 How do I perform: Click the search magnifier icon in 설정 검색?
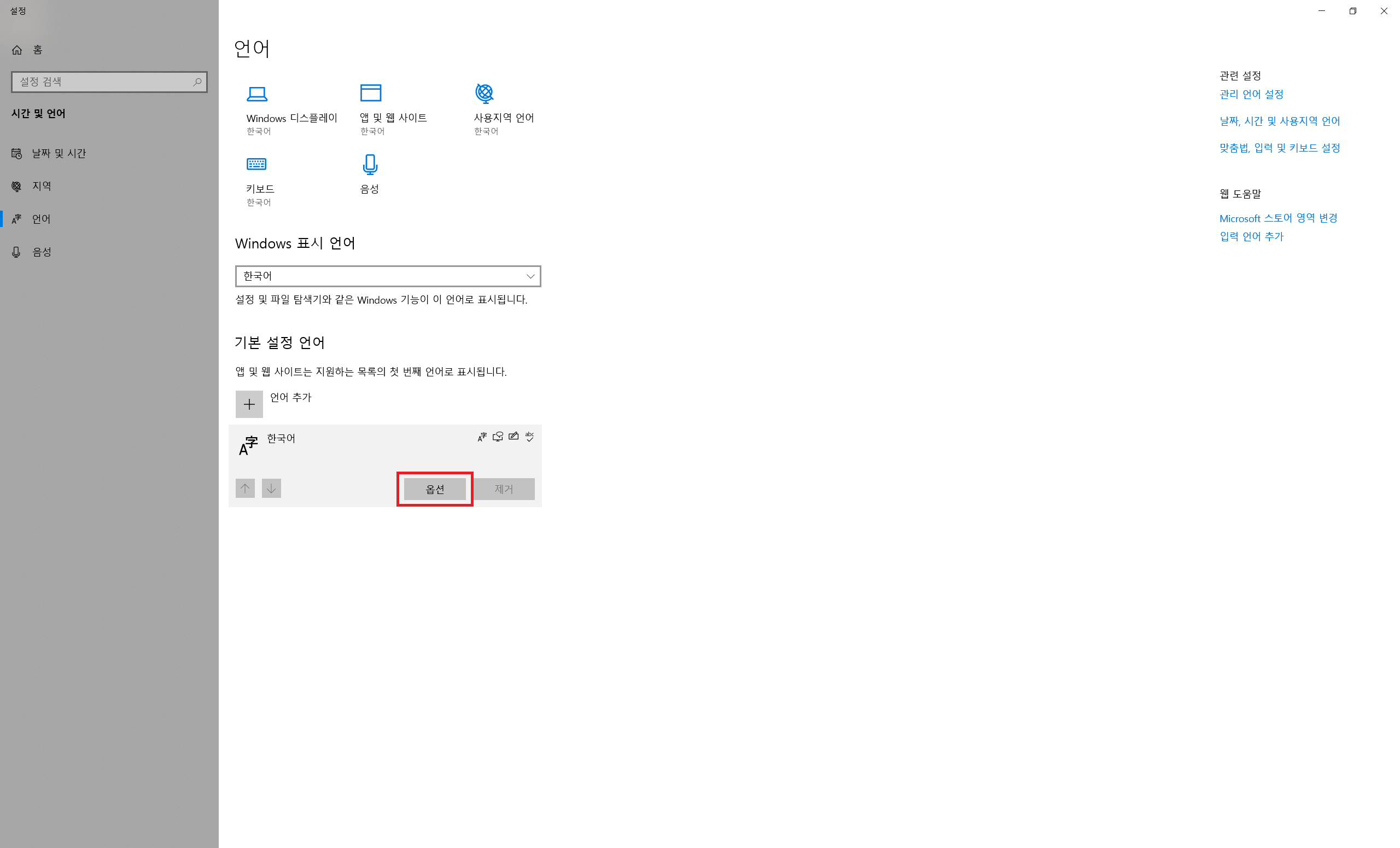coord(197,82)
